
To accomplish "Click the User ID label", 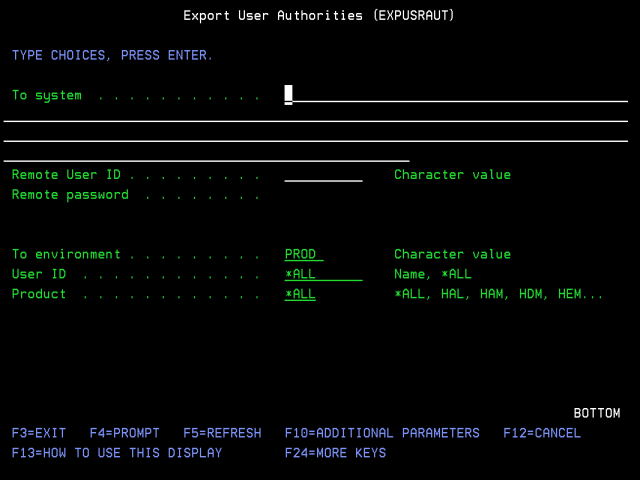I will point(39,274).
